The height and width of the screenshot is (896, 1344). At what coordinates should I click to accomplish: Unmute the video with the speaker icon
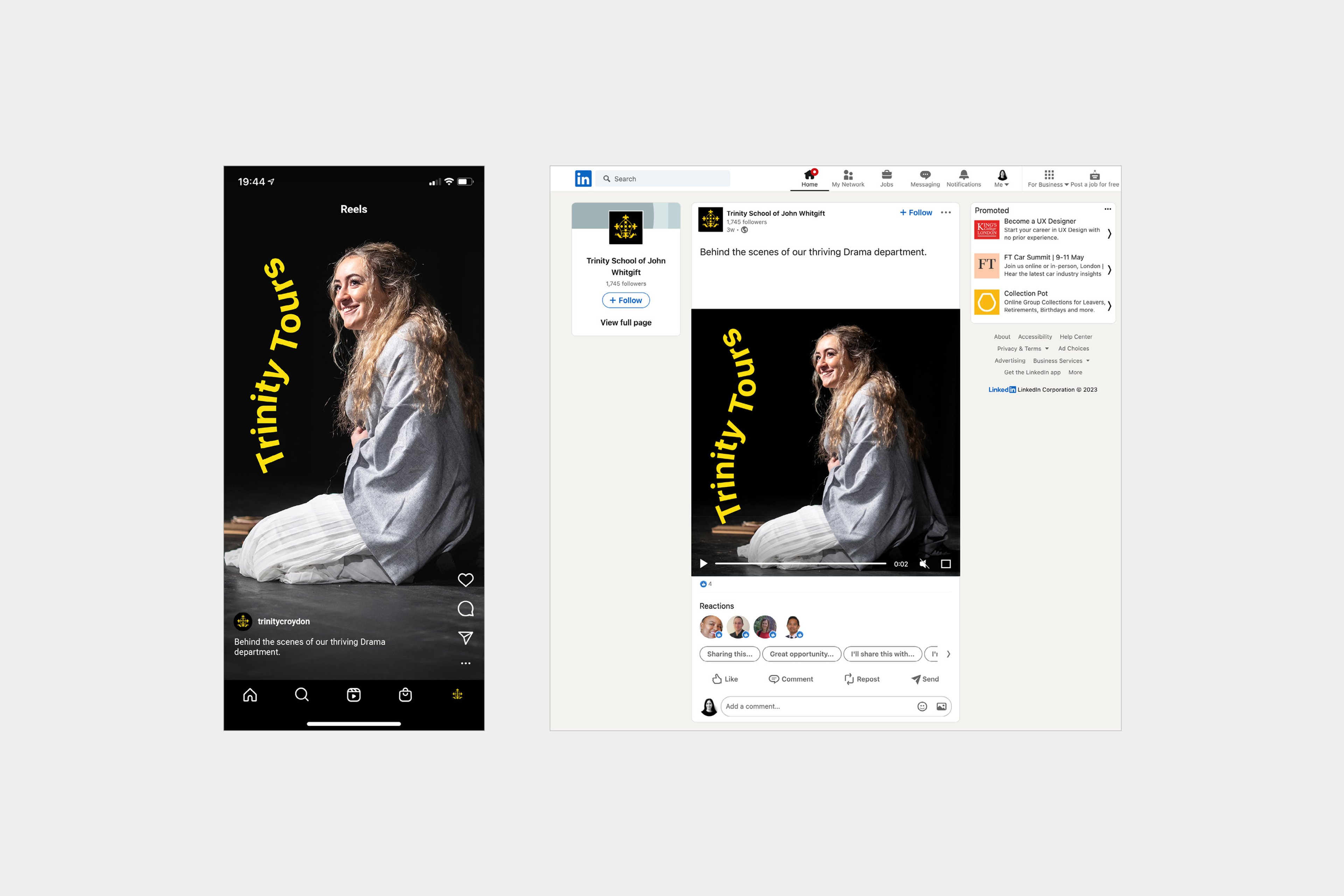(x=923, y=564)
